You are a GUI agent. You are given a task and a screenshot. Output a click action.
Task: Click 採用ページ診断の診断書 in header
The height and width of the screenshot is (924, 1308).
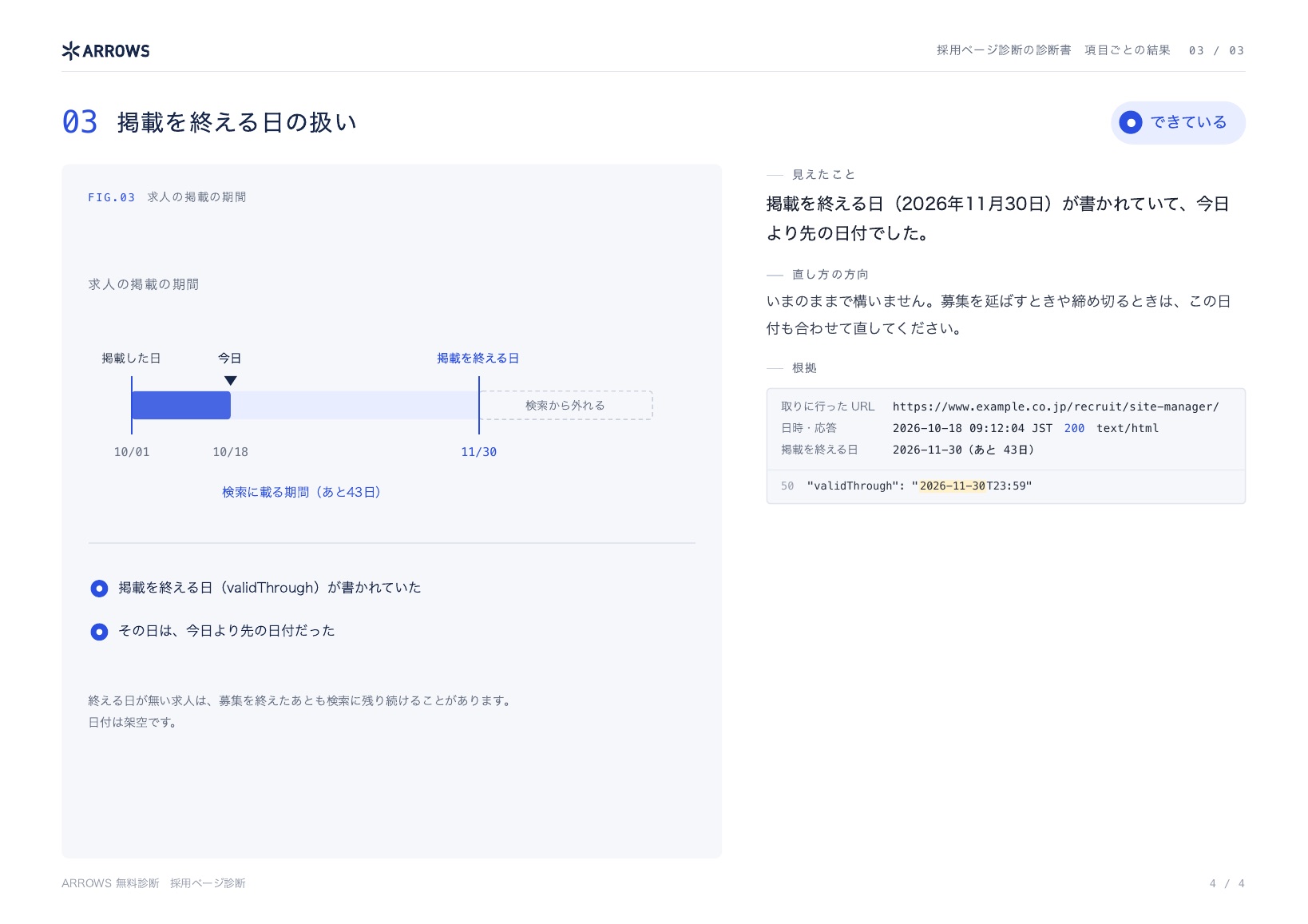click(1004, 50)
